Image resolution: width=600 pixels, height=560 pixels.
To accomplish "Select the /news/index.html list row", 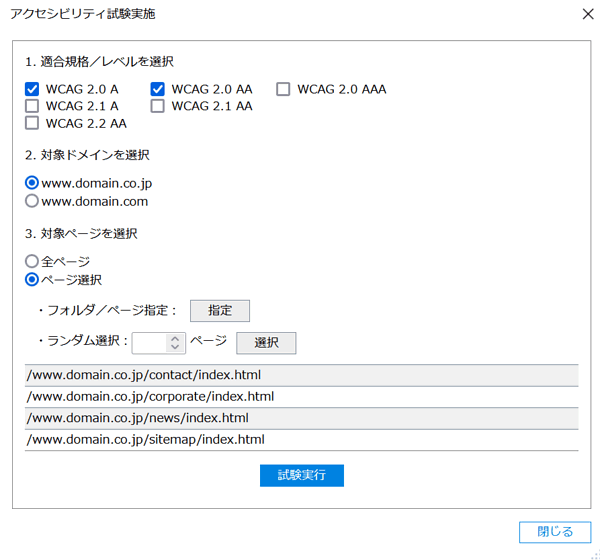I will coord(302,418).
